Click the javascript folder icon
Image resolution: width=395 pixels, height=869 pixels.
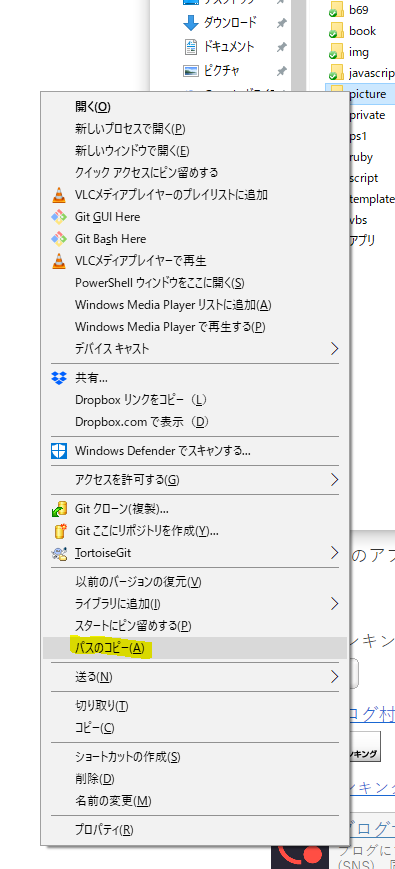tap(336, 73)
